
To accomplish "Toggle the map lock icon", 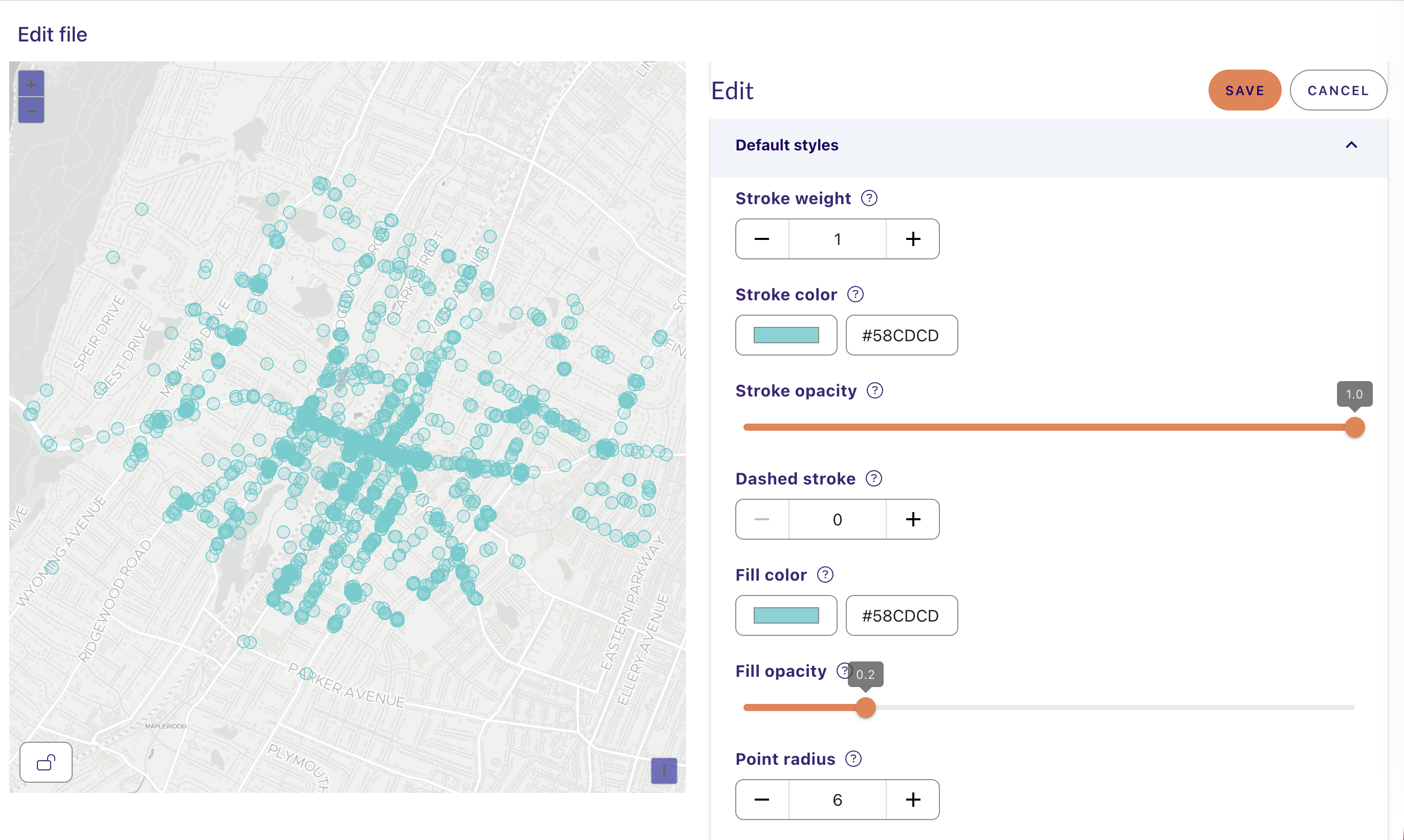I will [x=46, y=762].
